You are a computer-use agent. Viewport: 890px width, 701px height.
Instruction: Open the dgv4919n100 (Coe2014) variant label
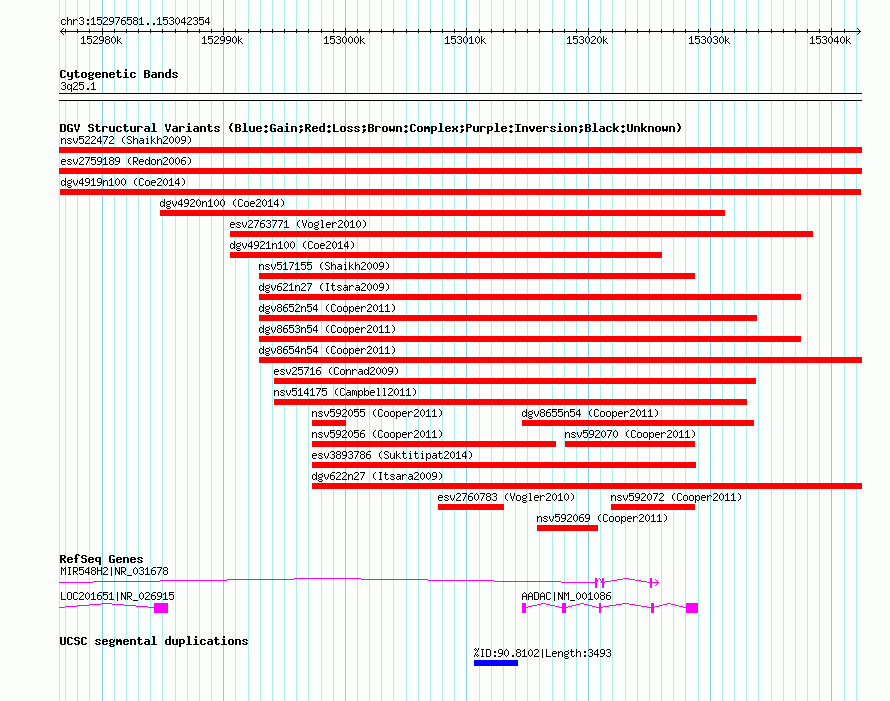123,182
